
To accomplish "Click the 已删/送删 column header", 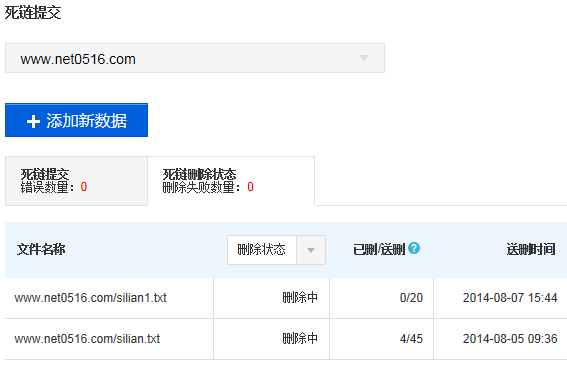I will (x=379, y=249).
